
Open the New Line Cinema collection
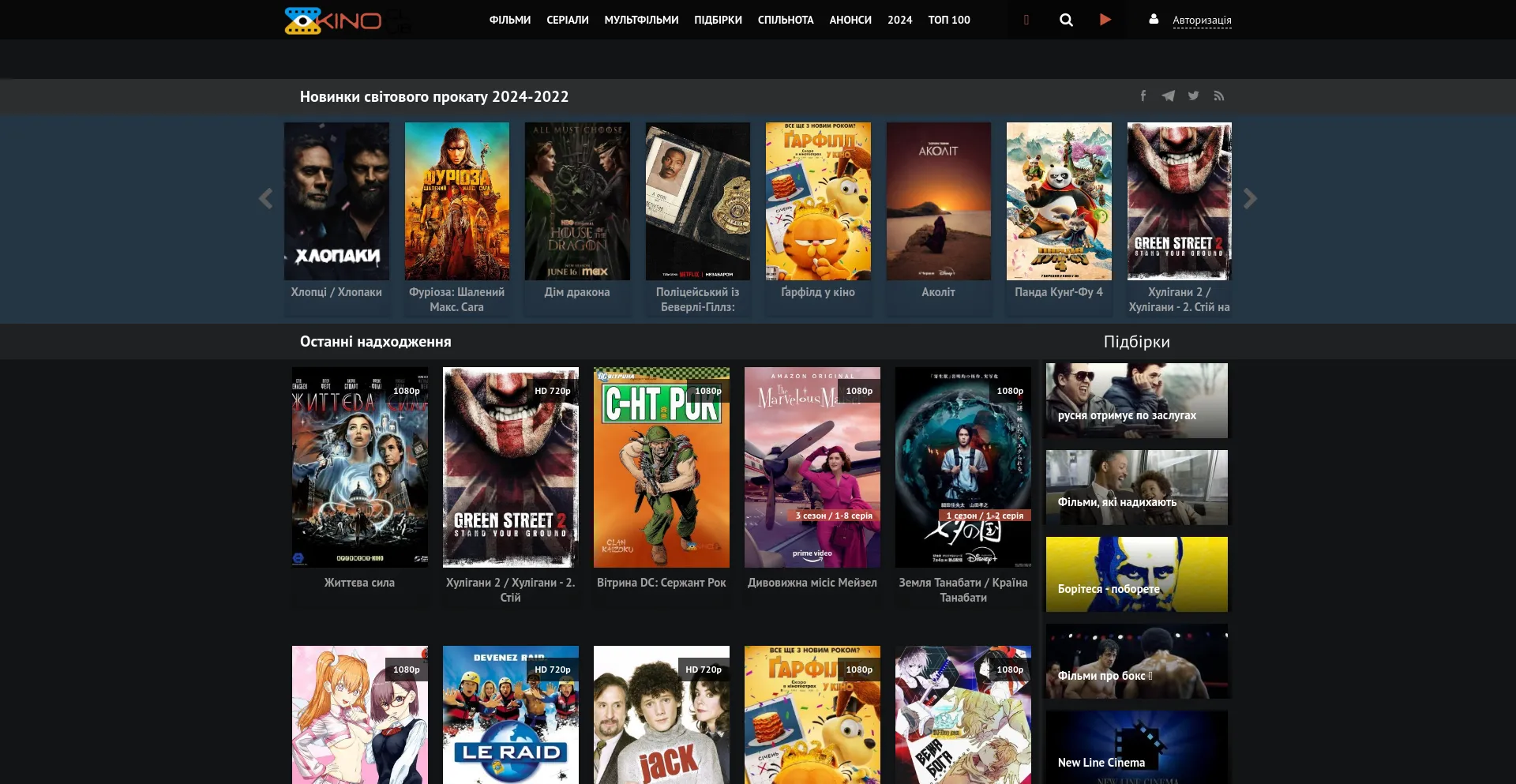[1137, 747]
